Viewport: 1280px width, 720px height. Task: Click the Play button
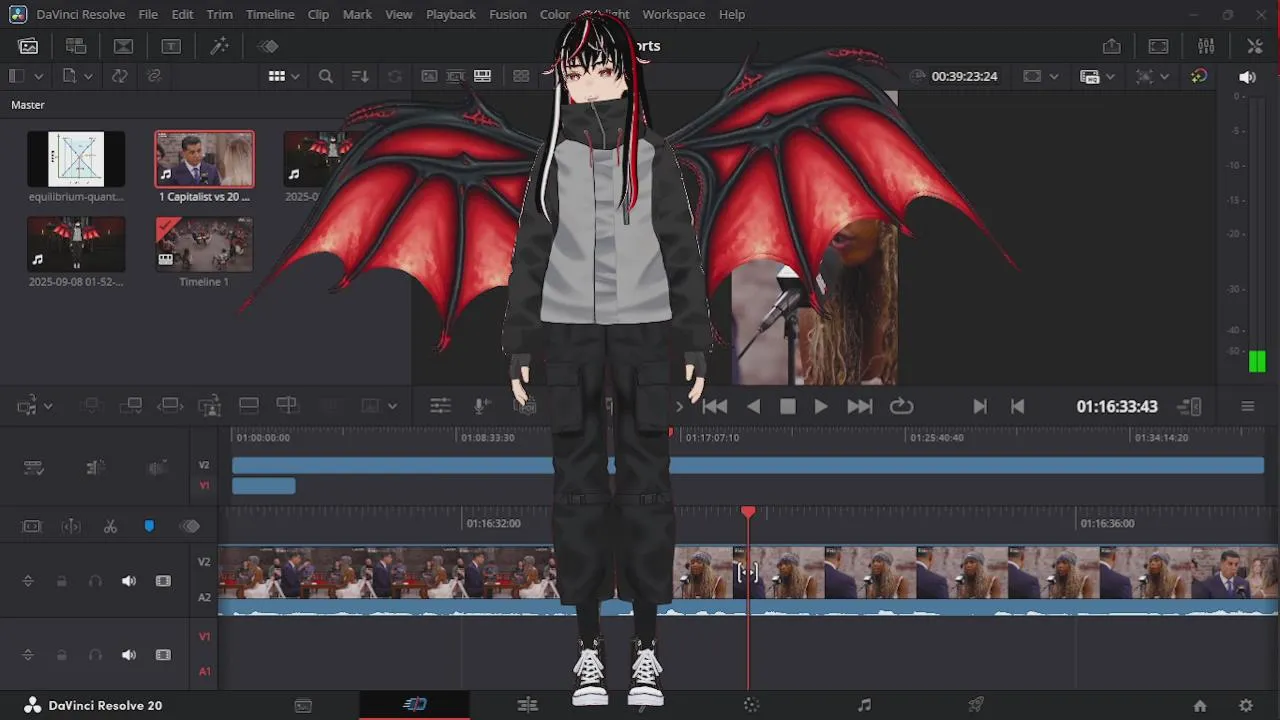[x=821, y=406]
